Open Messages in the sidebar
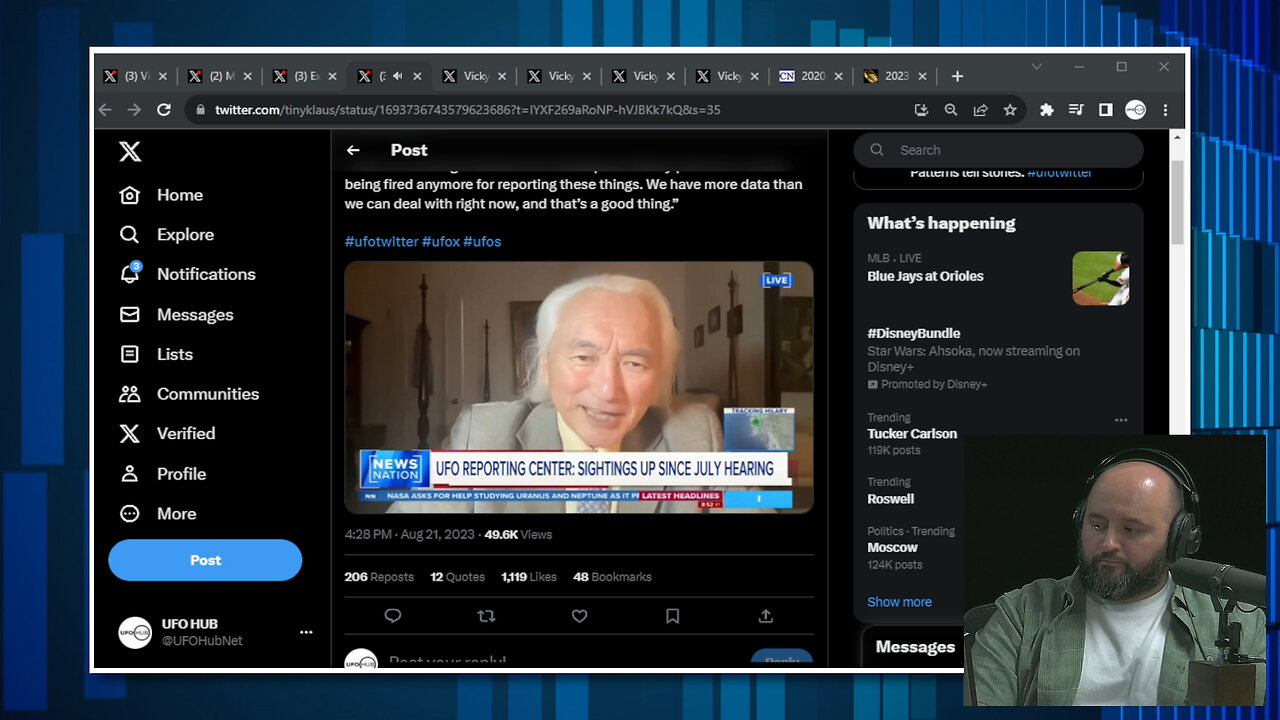This screenshot has height=720, width=1280. tap(176, 315)
